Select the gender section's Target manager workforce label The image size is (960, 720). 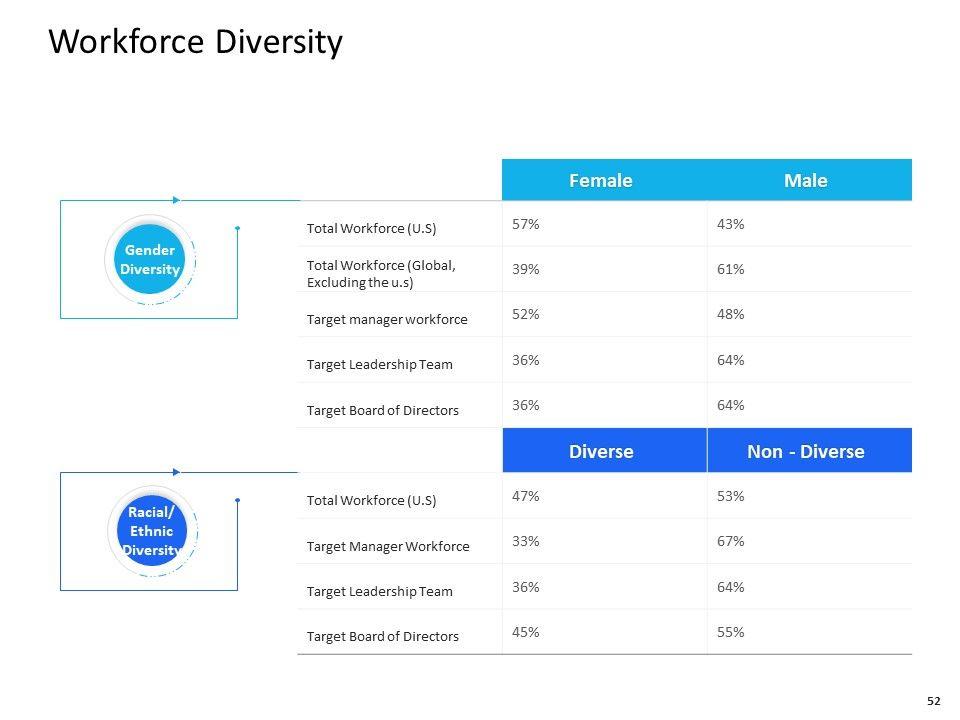(x=387, y=320)
